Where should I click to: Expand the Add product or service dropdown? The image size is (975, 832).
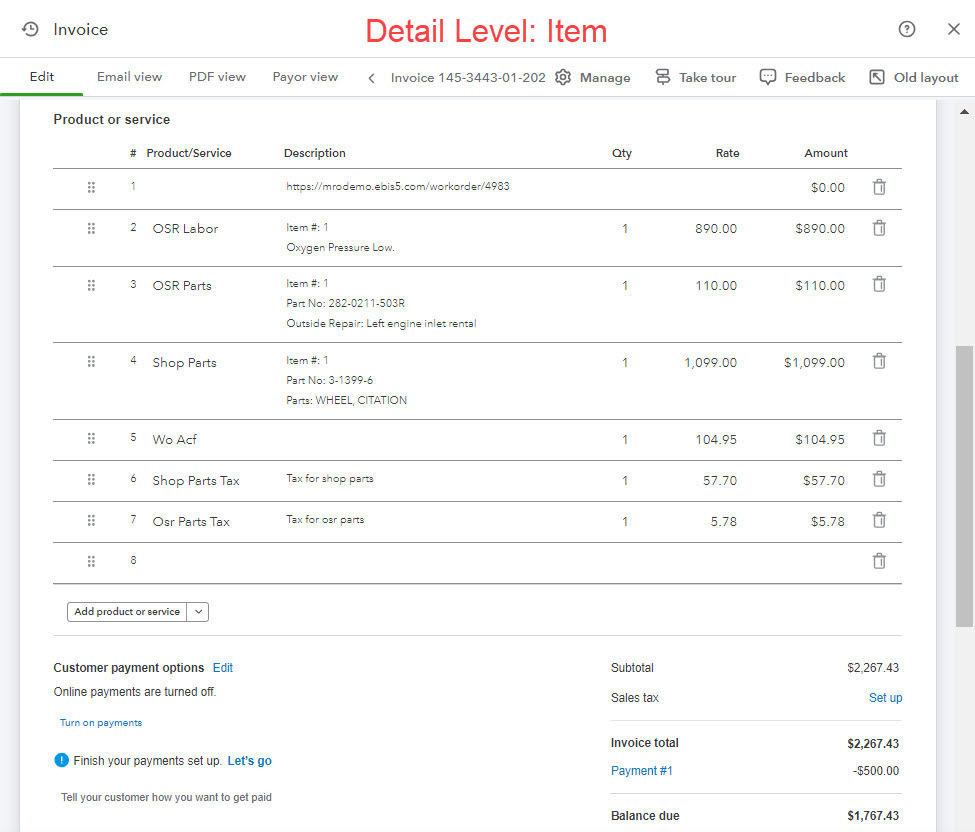(x=197, y=611)
